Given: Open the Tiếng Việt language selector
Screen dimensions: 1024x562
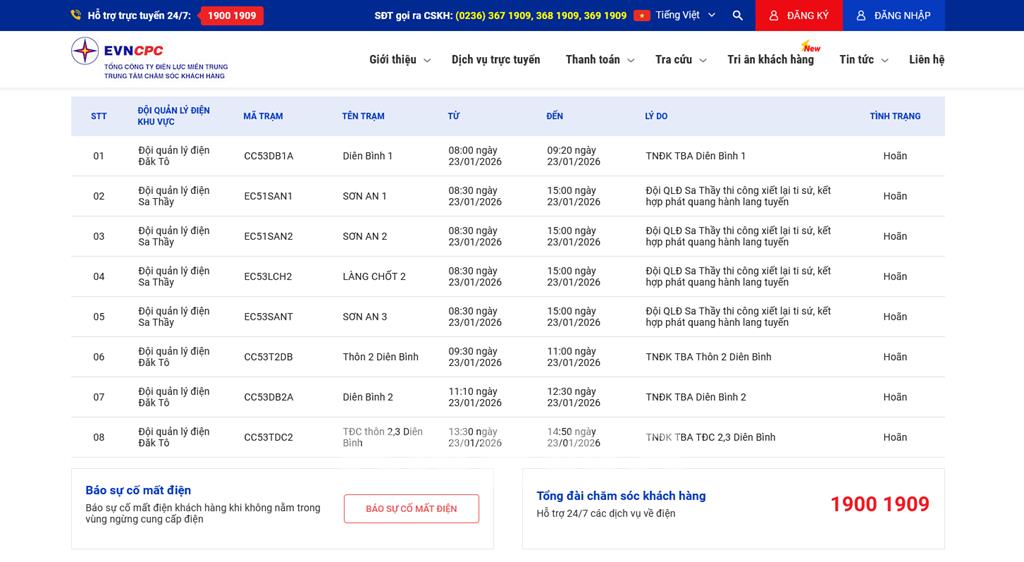Looking at the screenshot, I should tap(683, 15).
